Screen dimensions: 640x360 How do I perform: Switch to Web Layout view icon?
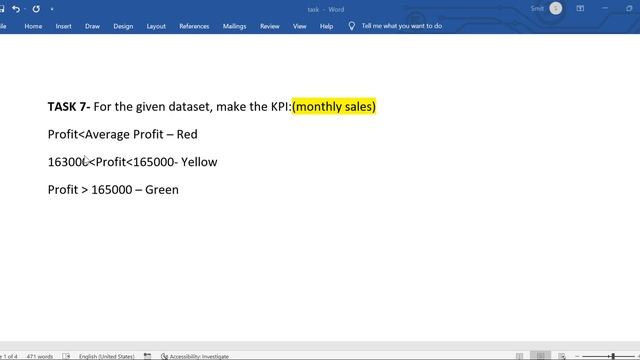tap(562, 356)
